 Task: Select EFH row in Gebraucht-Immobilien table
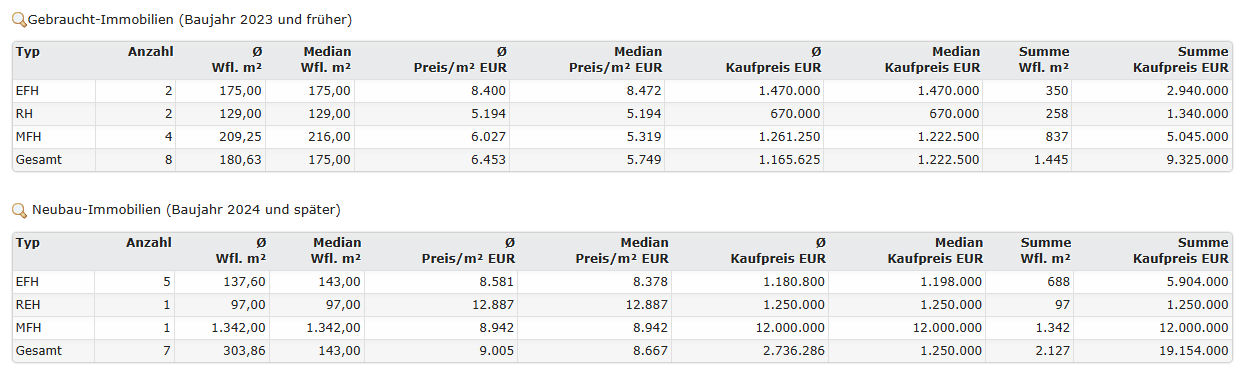coord(622,90)
